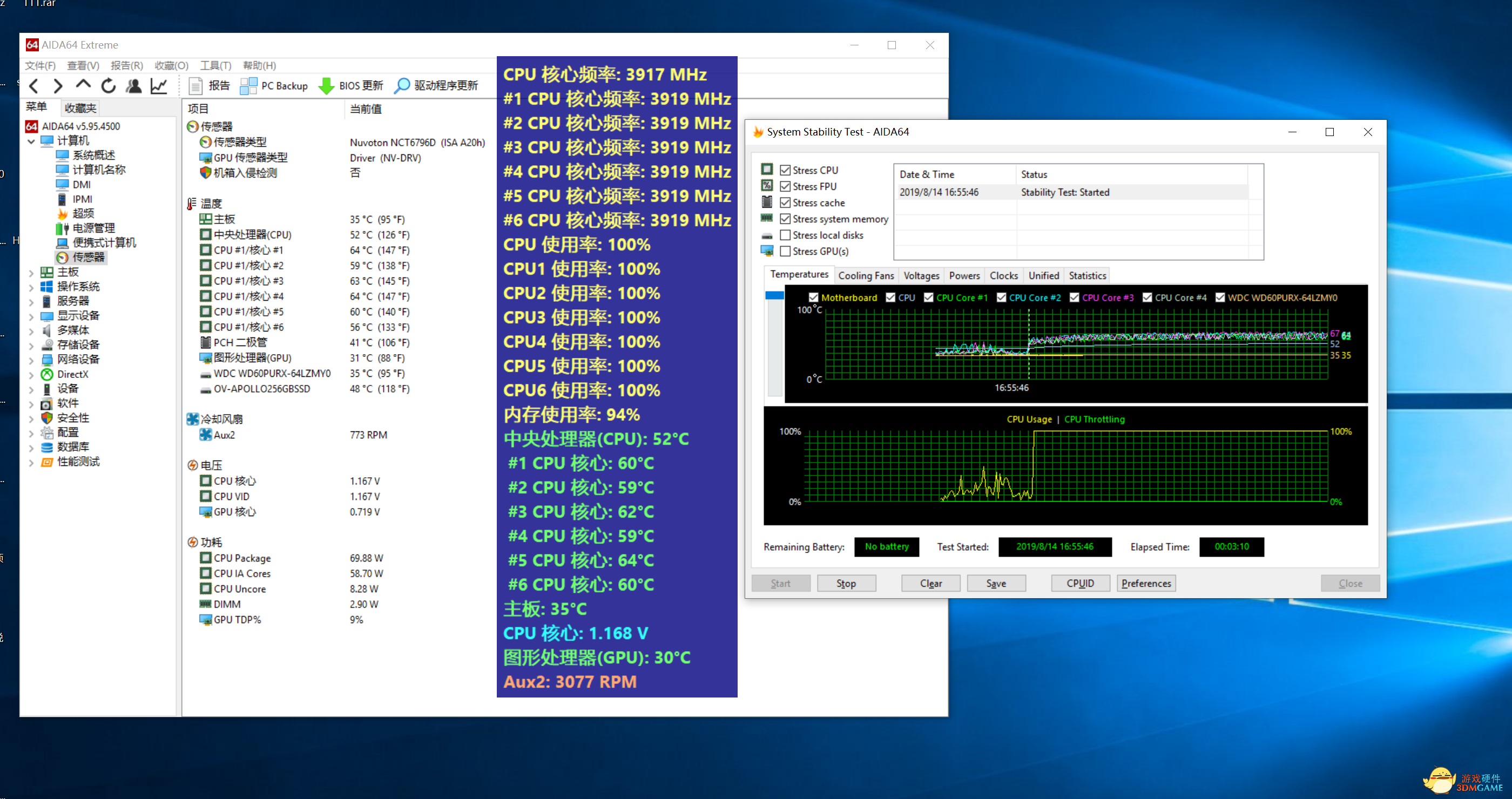Maximize System Stability Test window
This screenshot has height=799, width=1512.
(1329, 132)
